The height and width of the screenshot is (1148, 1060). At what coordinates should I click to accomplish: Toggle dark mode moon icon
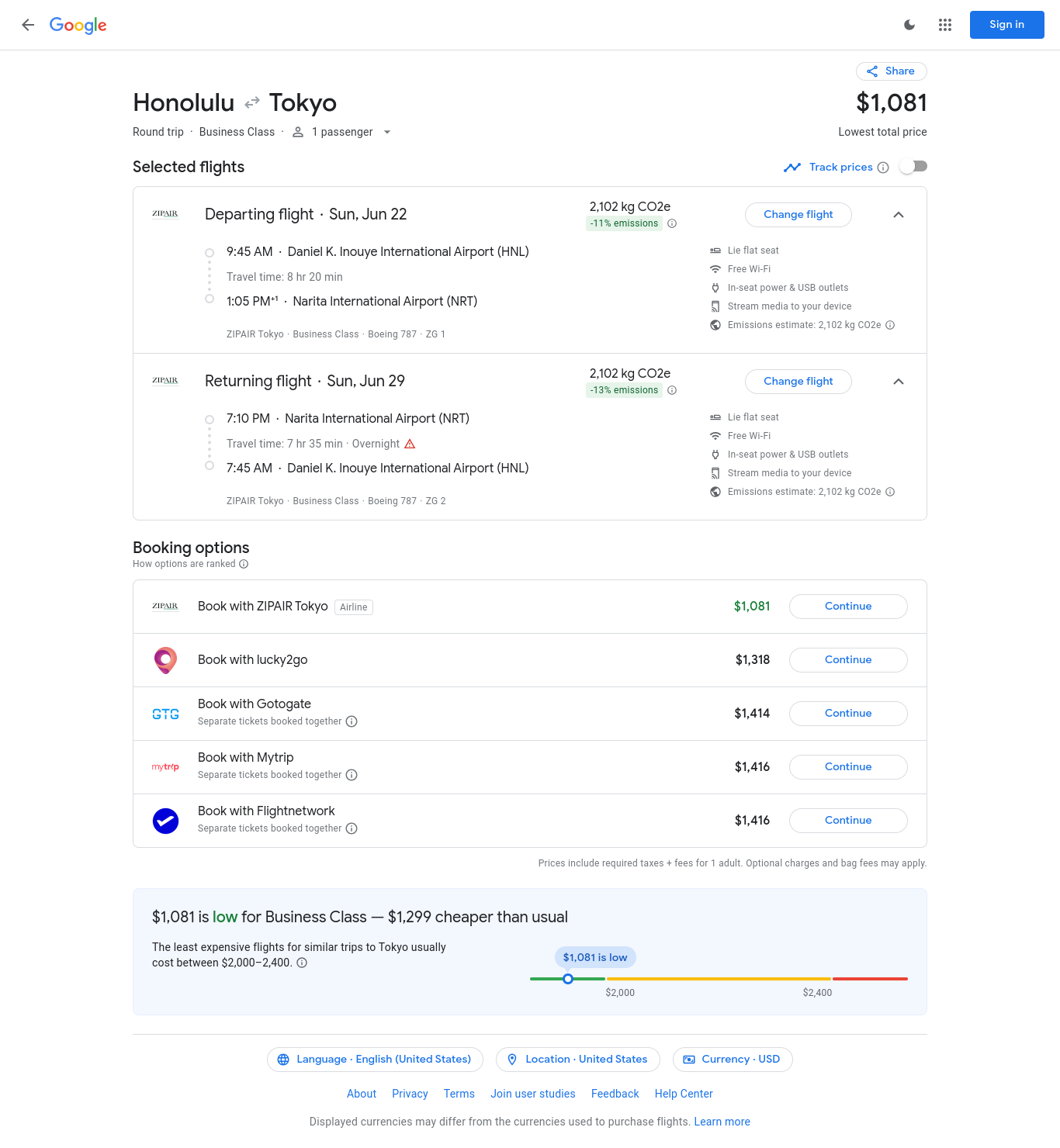(909, 25)
